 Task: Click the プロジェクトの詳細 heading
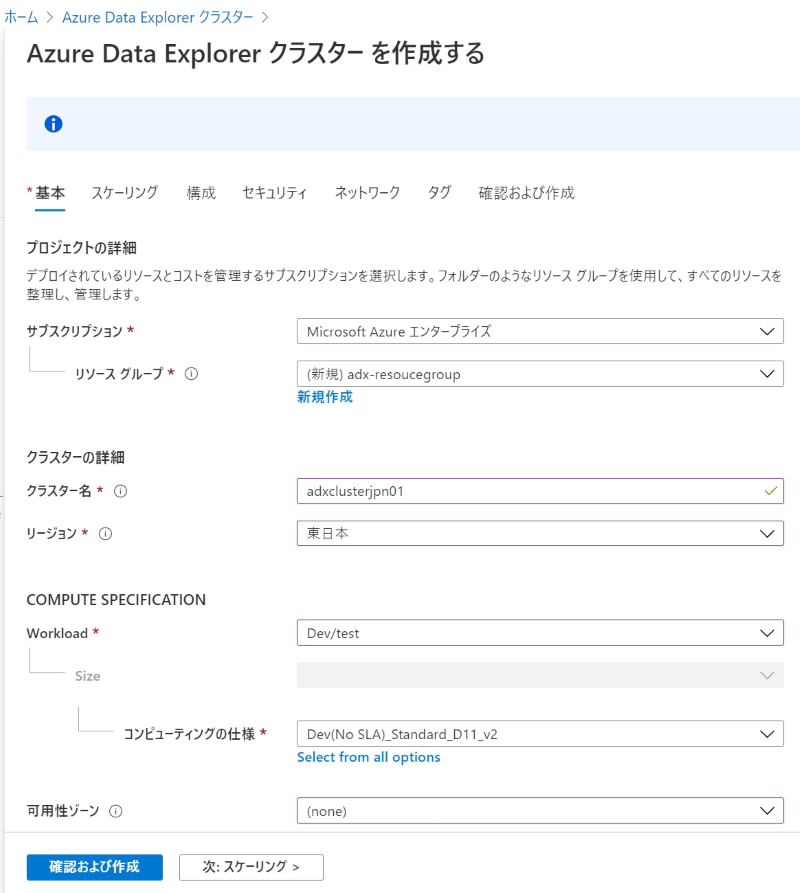tap(81, 248)
